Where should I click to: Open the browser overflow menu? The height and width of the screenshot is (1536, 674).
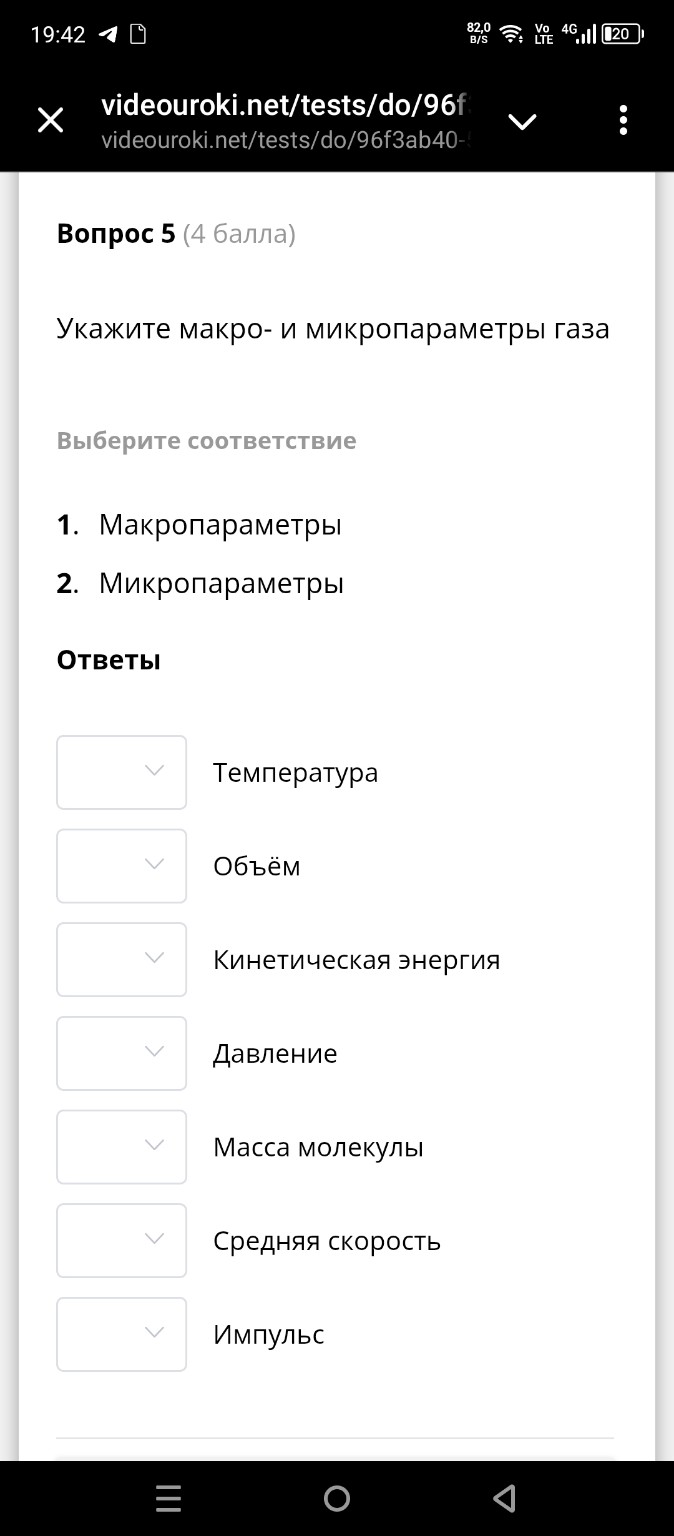[622, 119]
